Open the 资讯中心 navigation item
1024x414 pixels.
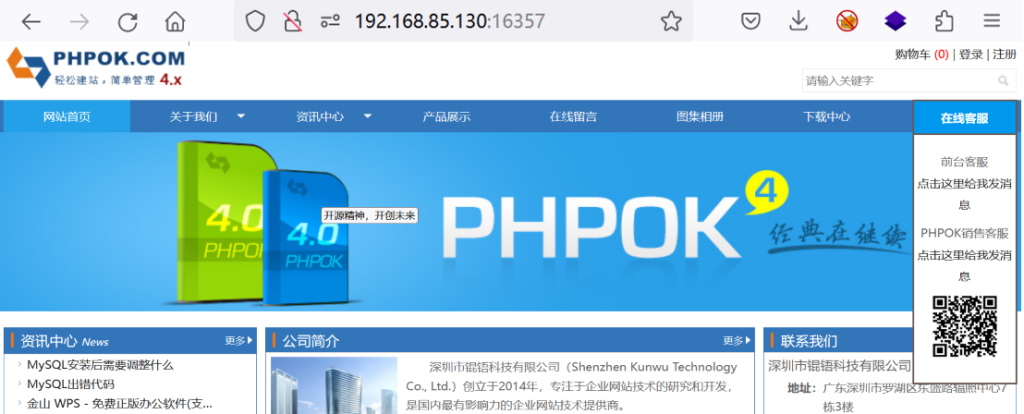click(x=320, y=117)
